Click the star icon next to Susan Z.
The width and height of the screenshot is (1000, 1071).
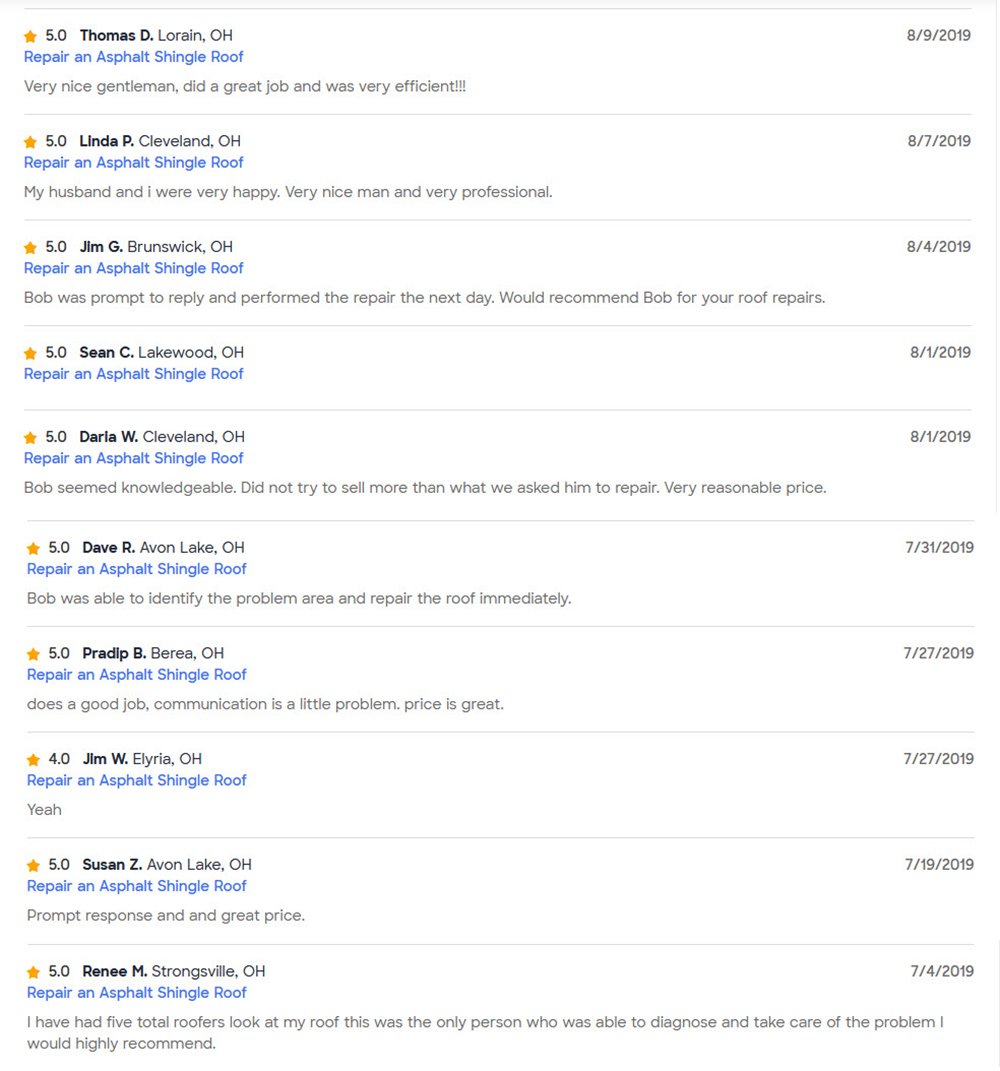point(33,866)
